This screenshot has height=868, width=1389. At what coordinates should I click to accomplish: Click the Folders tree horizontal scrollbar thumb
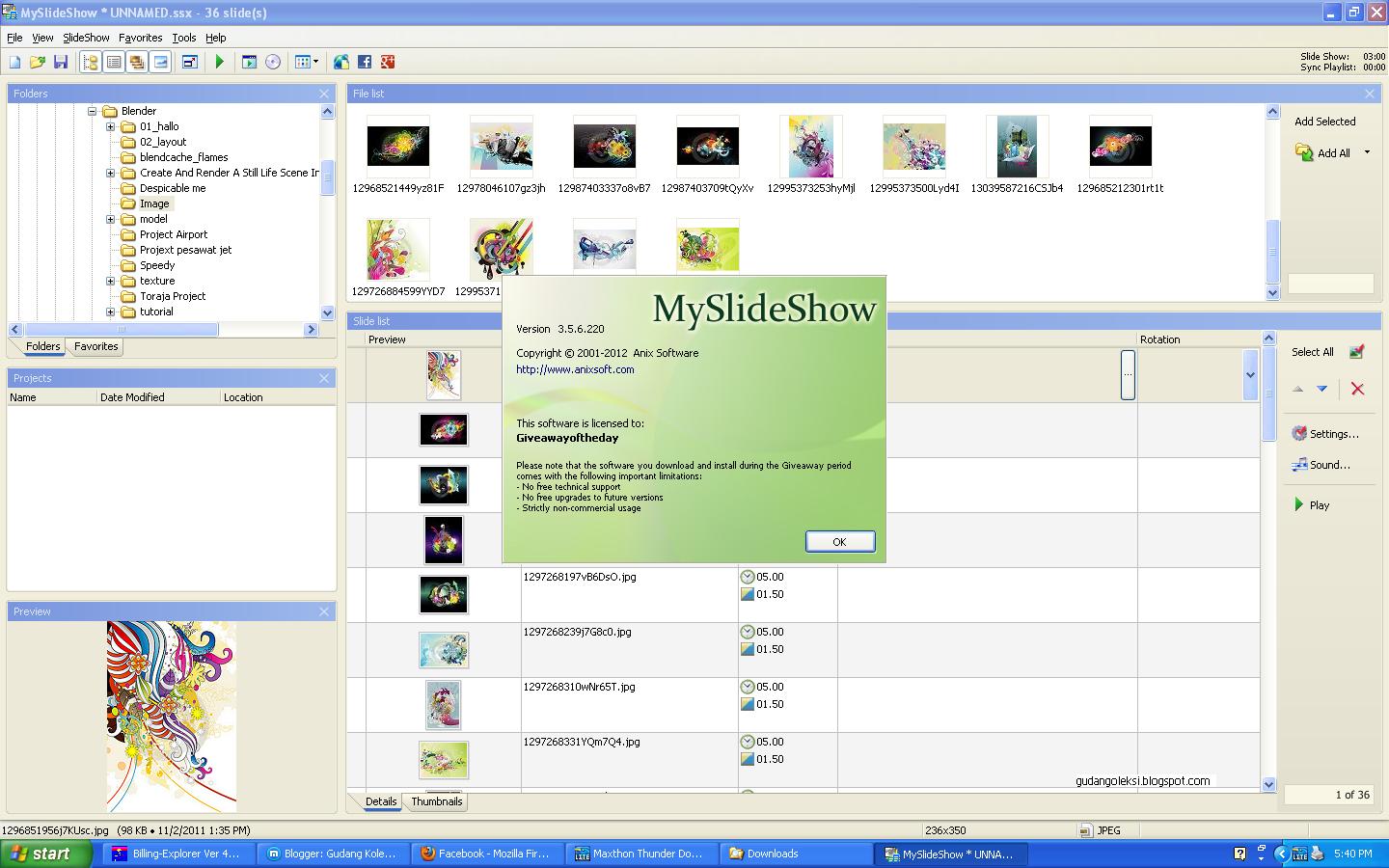[x=122, y=330]
